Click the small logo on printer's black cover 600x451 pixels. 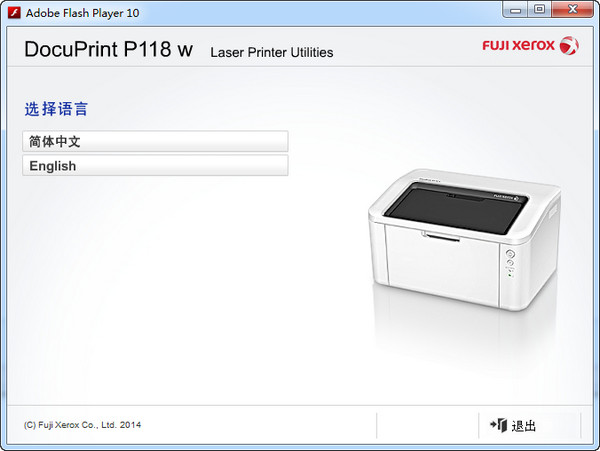506,197
